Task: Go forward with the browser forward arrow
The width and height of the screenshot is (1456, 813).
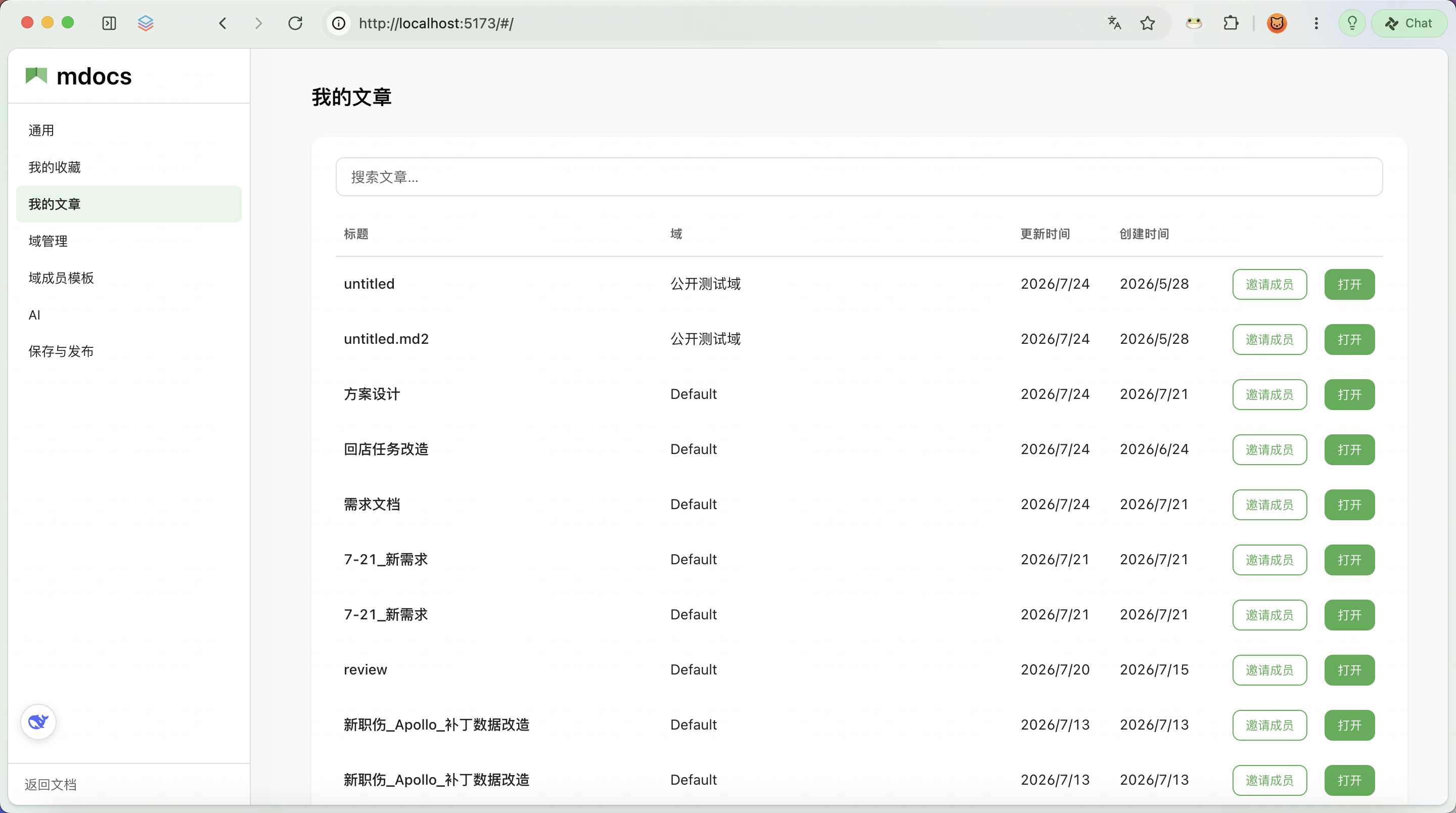Action: click(258, 23)
